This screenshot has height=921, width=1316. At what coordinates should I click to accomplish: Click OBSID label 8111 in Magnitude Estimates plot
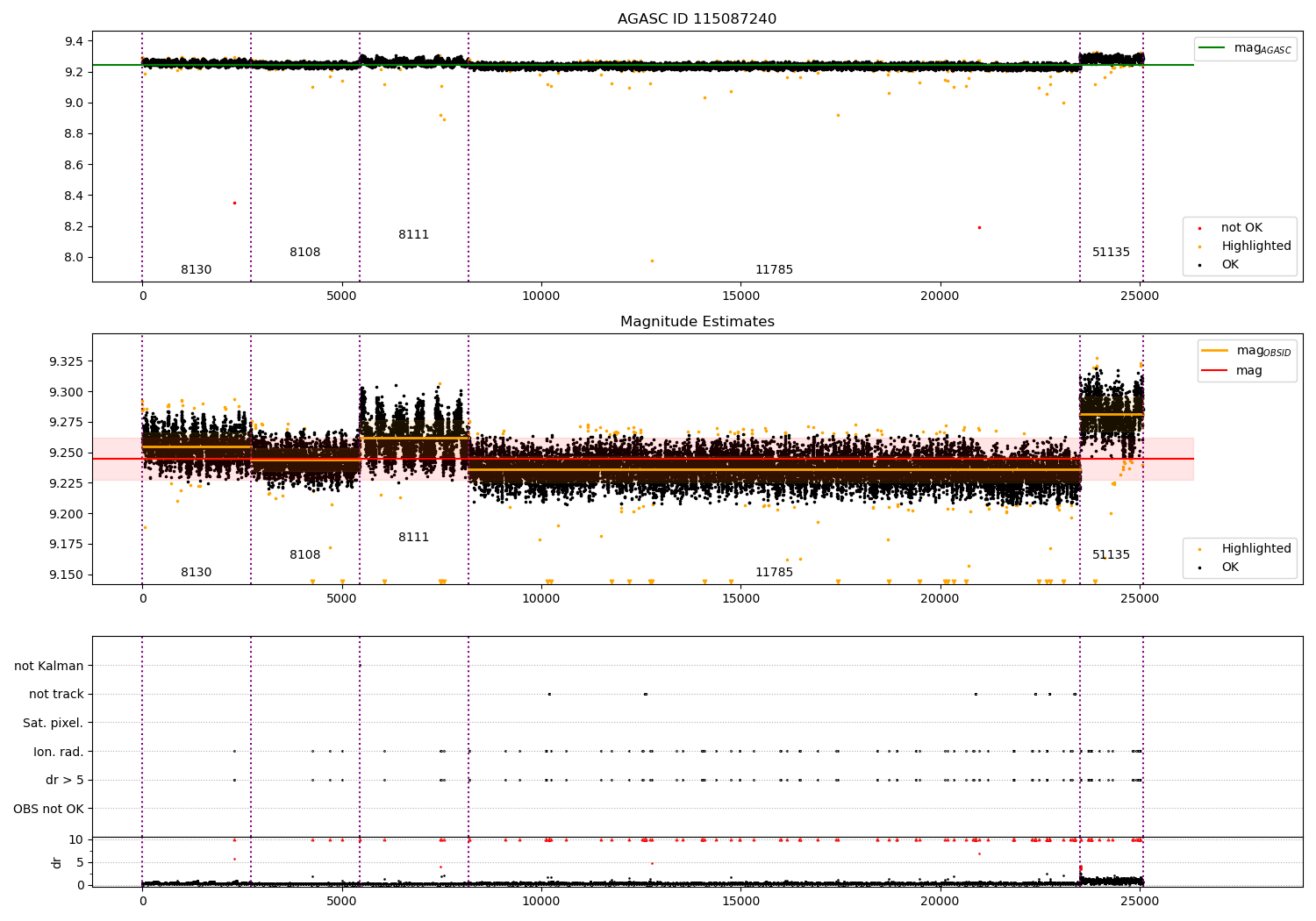414,538
